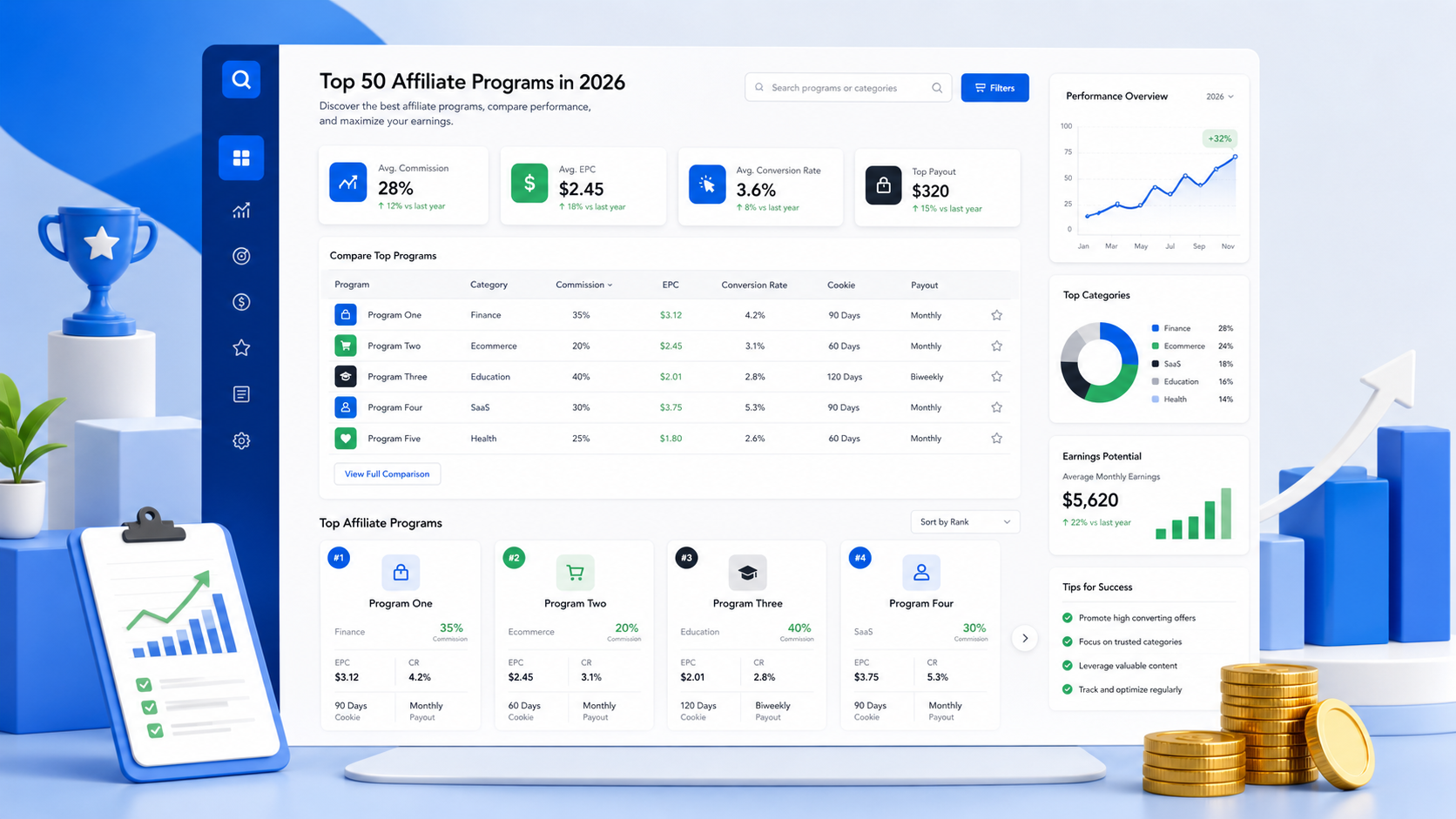Favorite Program One with its star
Screen dimensions: 1456x819
(x=996, y=315)
